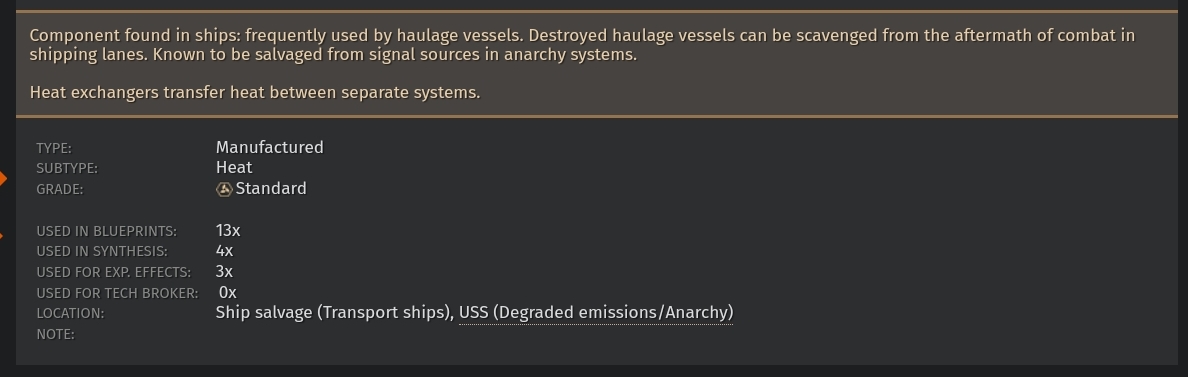Click the Standard grade icon
The height and width of the screenshot is (377, 1188).
click(224, 189)
